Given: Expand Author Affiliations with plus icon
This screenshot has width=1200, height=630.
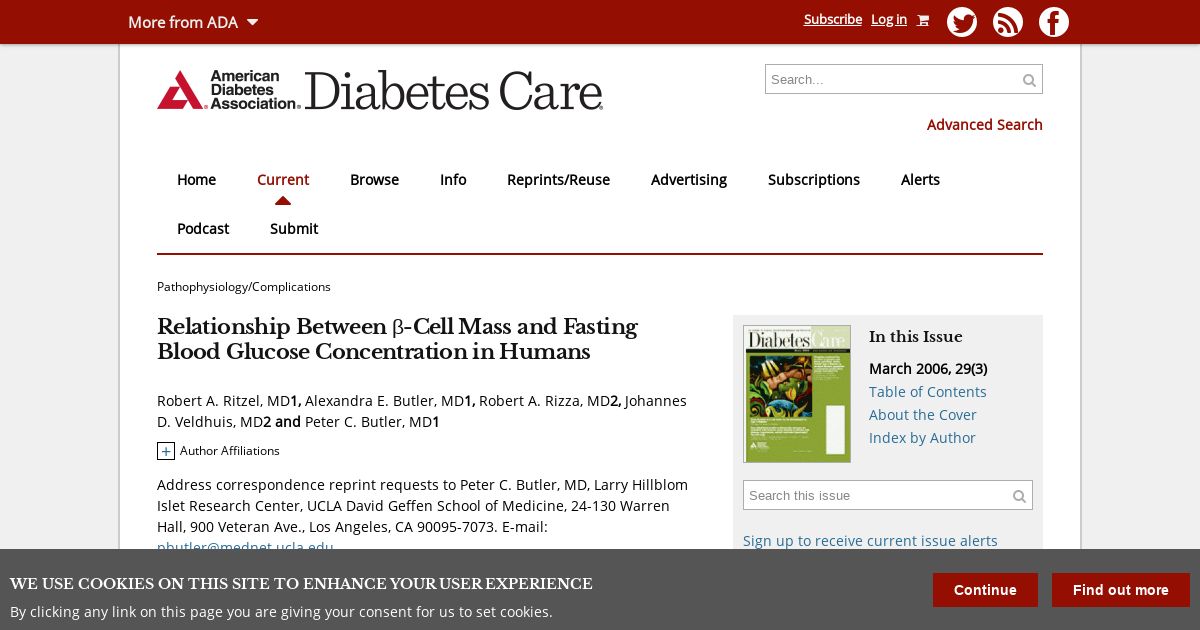Looking at the screenshot, I should coord(166,451).
